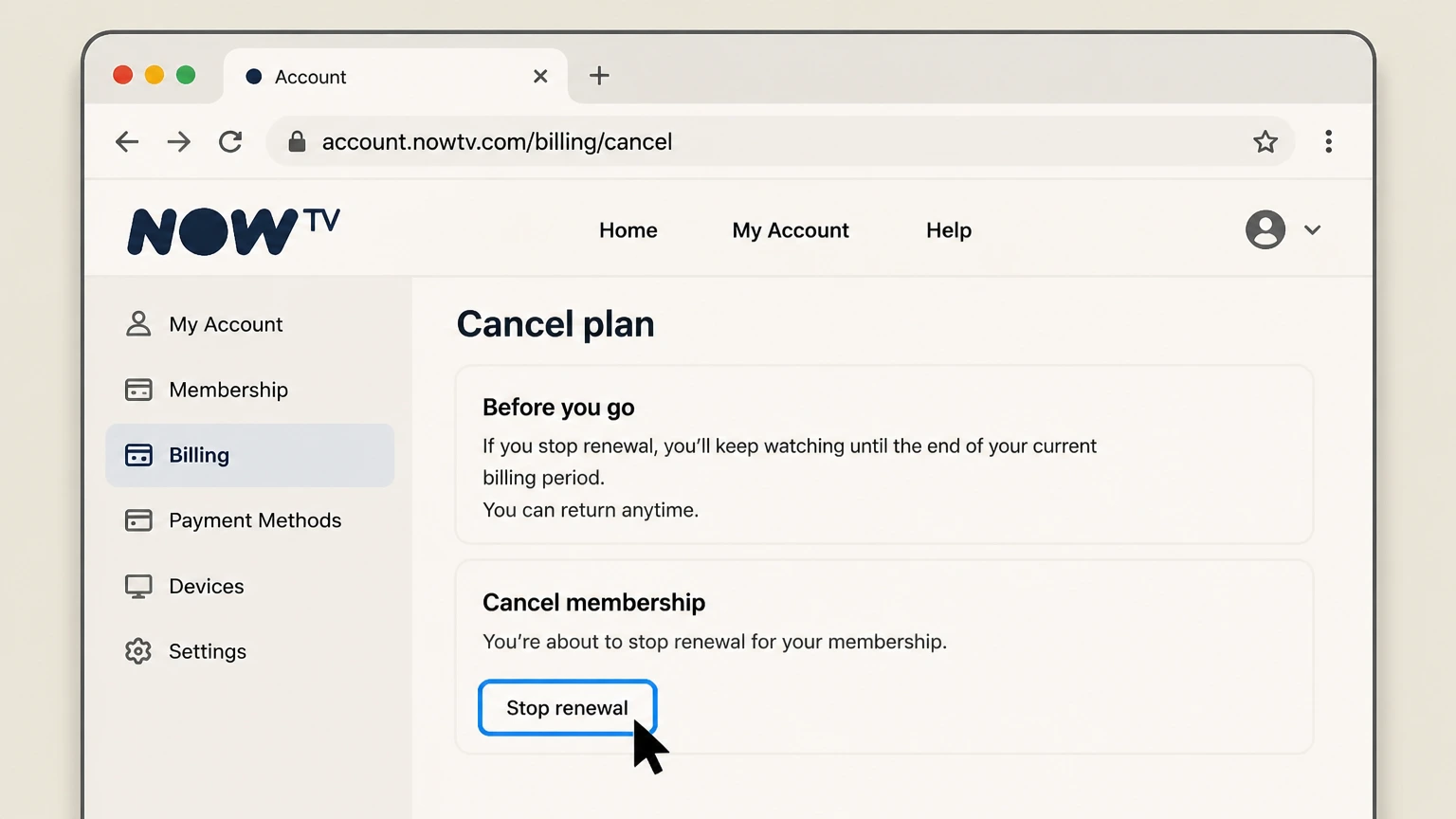This screenshot has width=1456, height=819.
Task: Click the browser forward arrow
Action: point(178,142)
